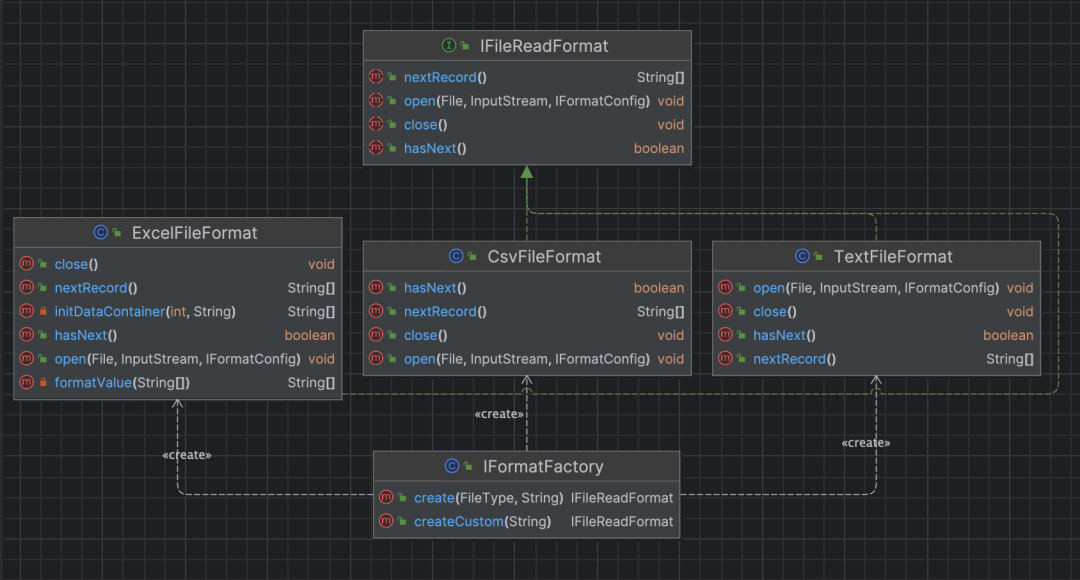Click the interface icon beside IFileReadFormat

click(x=448, y=45)
